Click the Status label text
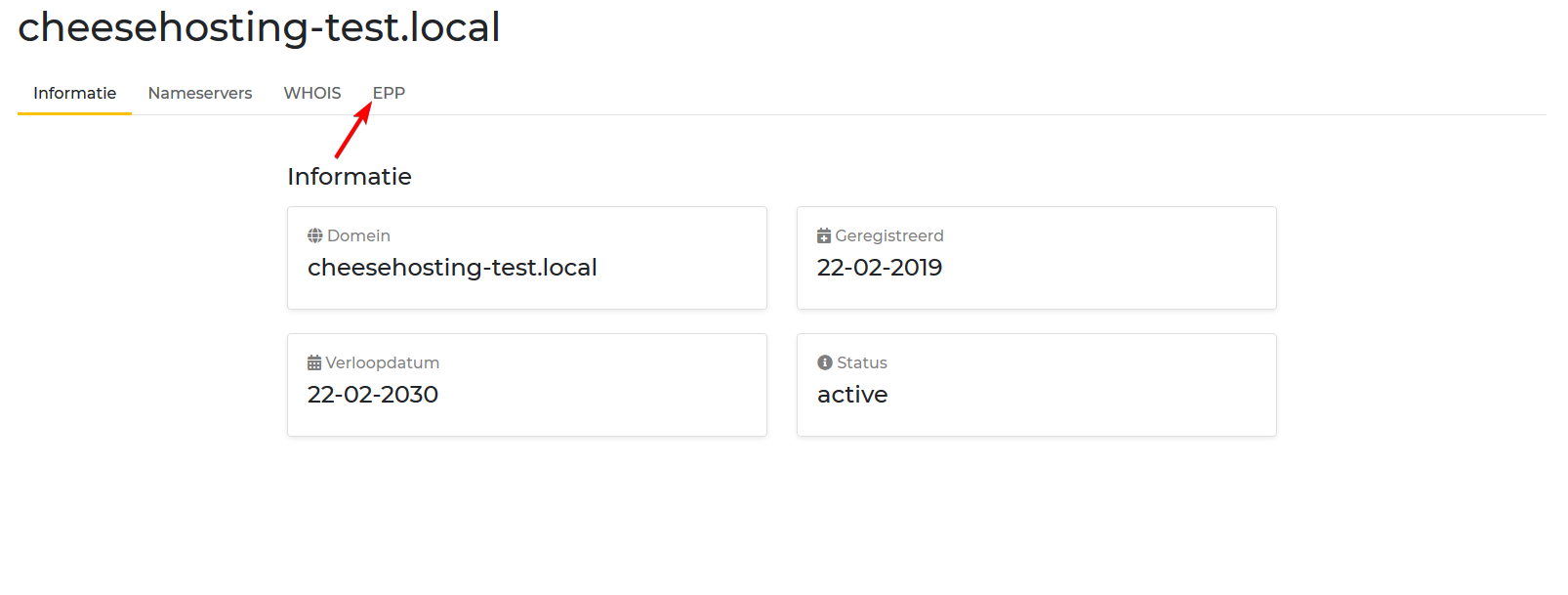The image size is (1568, 595). [x=862, y=362]
